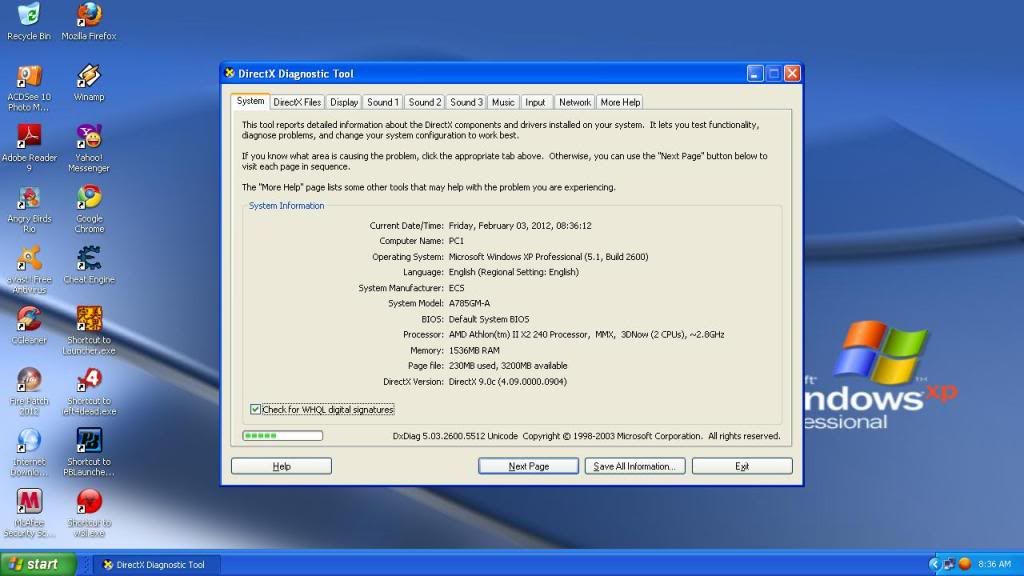Select the McAfee Security Scan icon
This screenshot has height=576, width=1024.
(x=29, y=513)
